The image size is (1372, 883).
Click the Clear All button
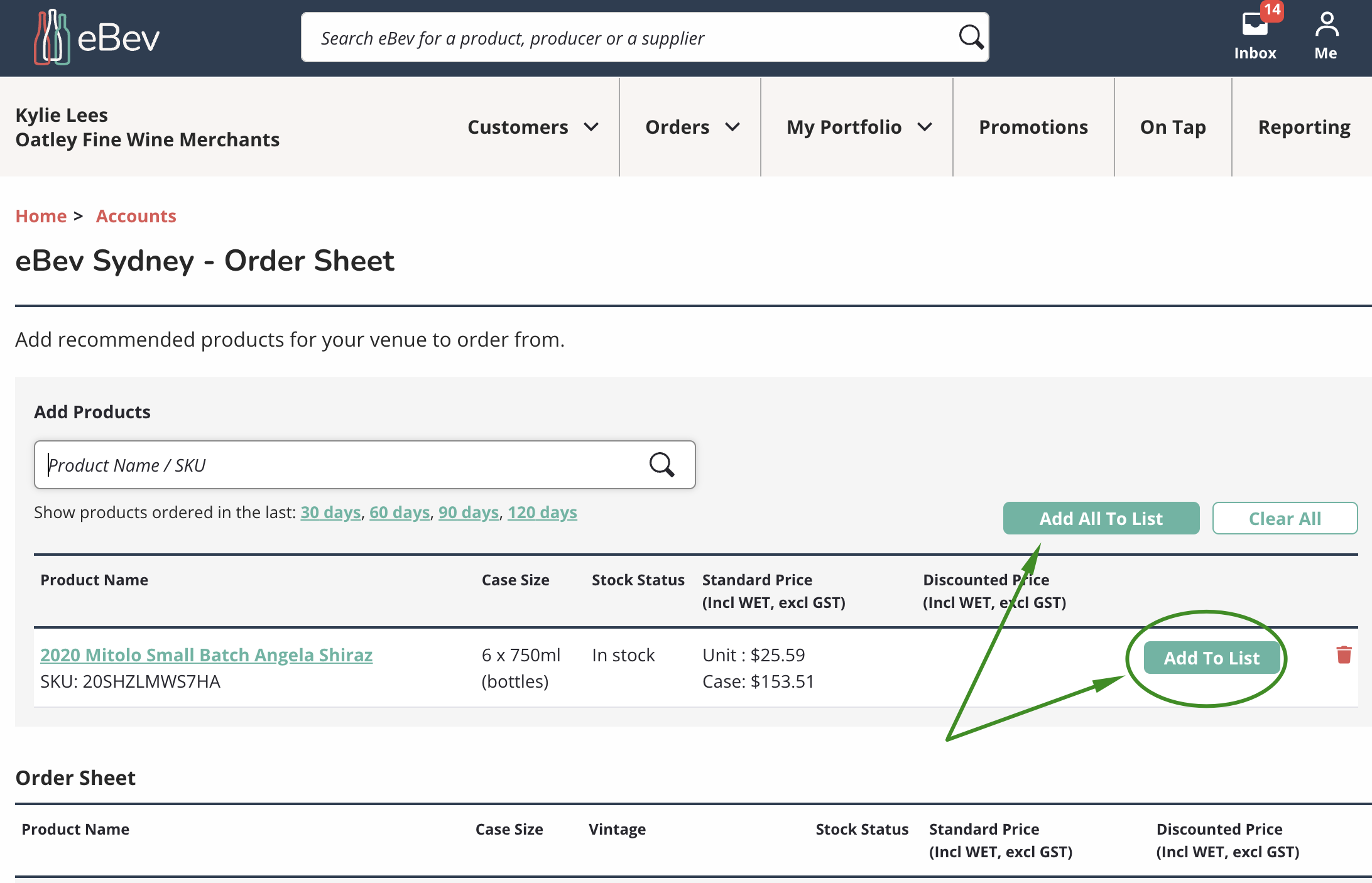(1285, 519)
